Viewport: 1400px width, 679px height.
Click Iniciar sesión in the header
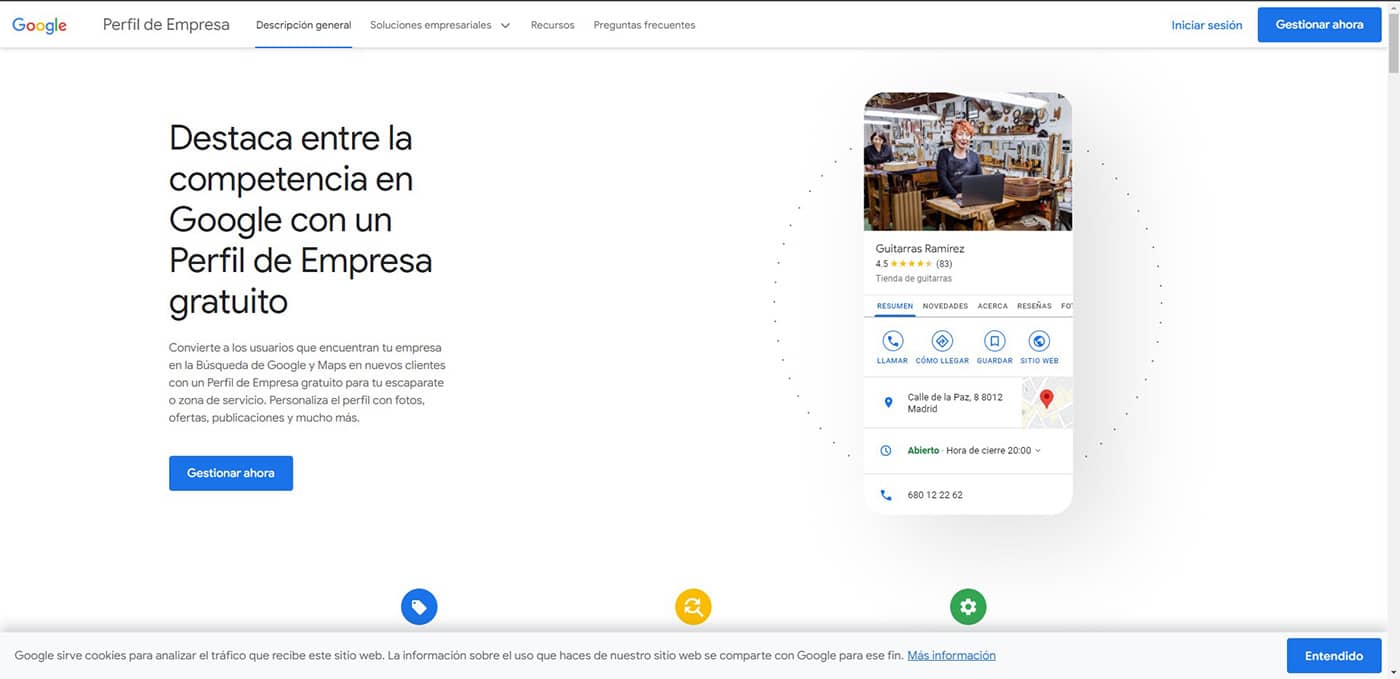[1207, 25]
